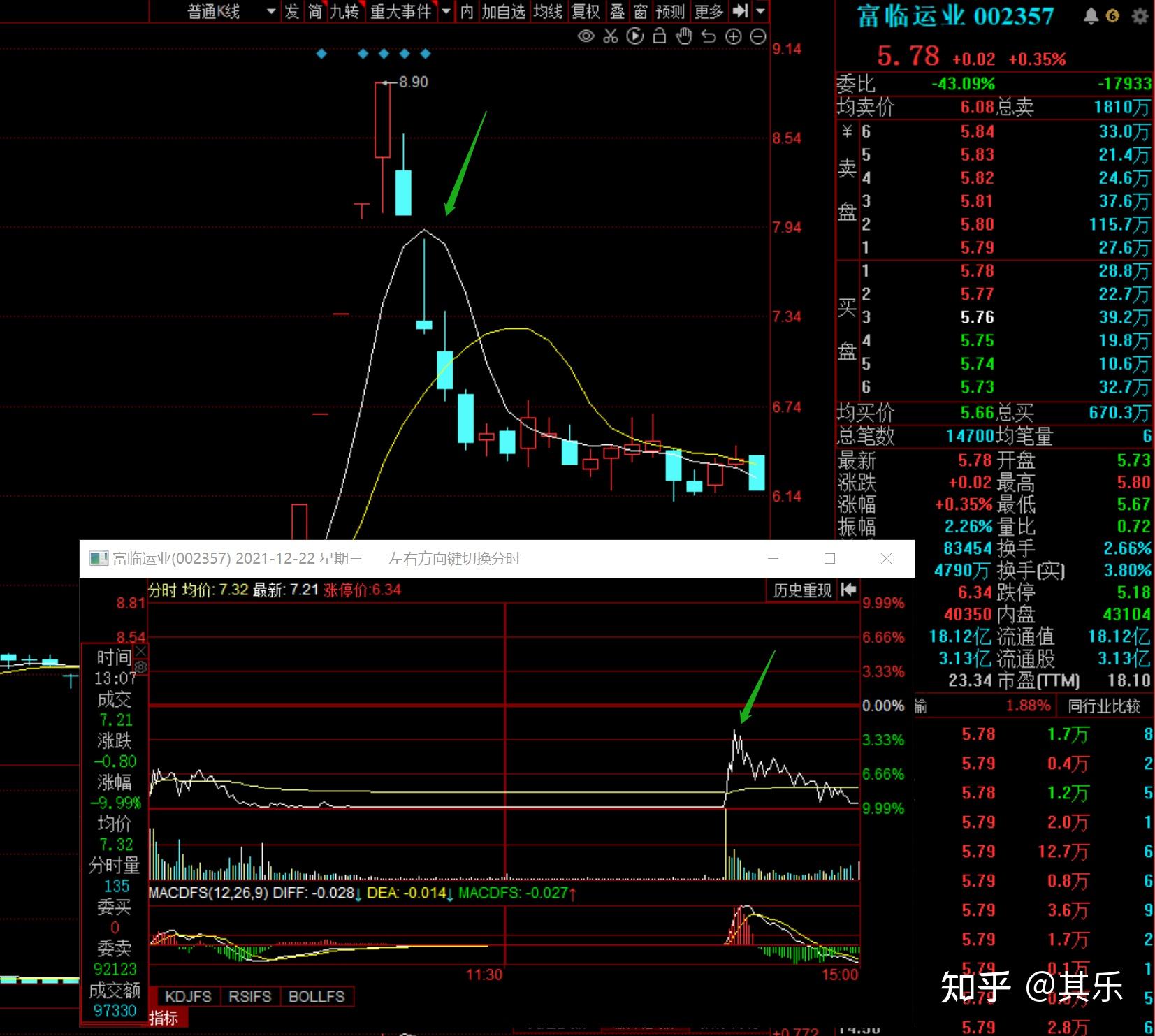Click the 流通值 18.12亿 value

(1119, 636)
